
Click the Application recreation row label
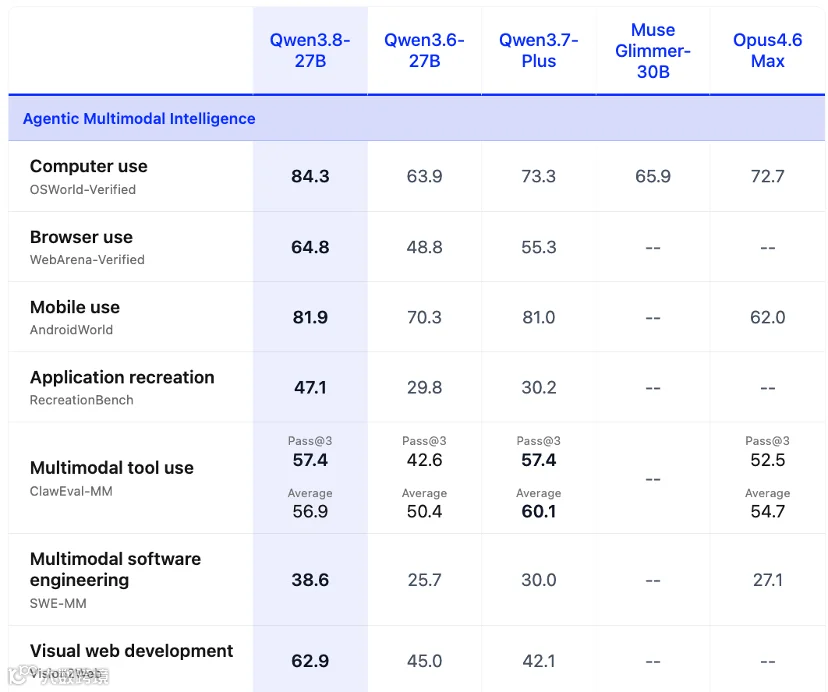122,378
